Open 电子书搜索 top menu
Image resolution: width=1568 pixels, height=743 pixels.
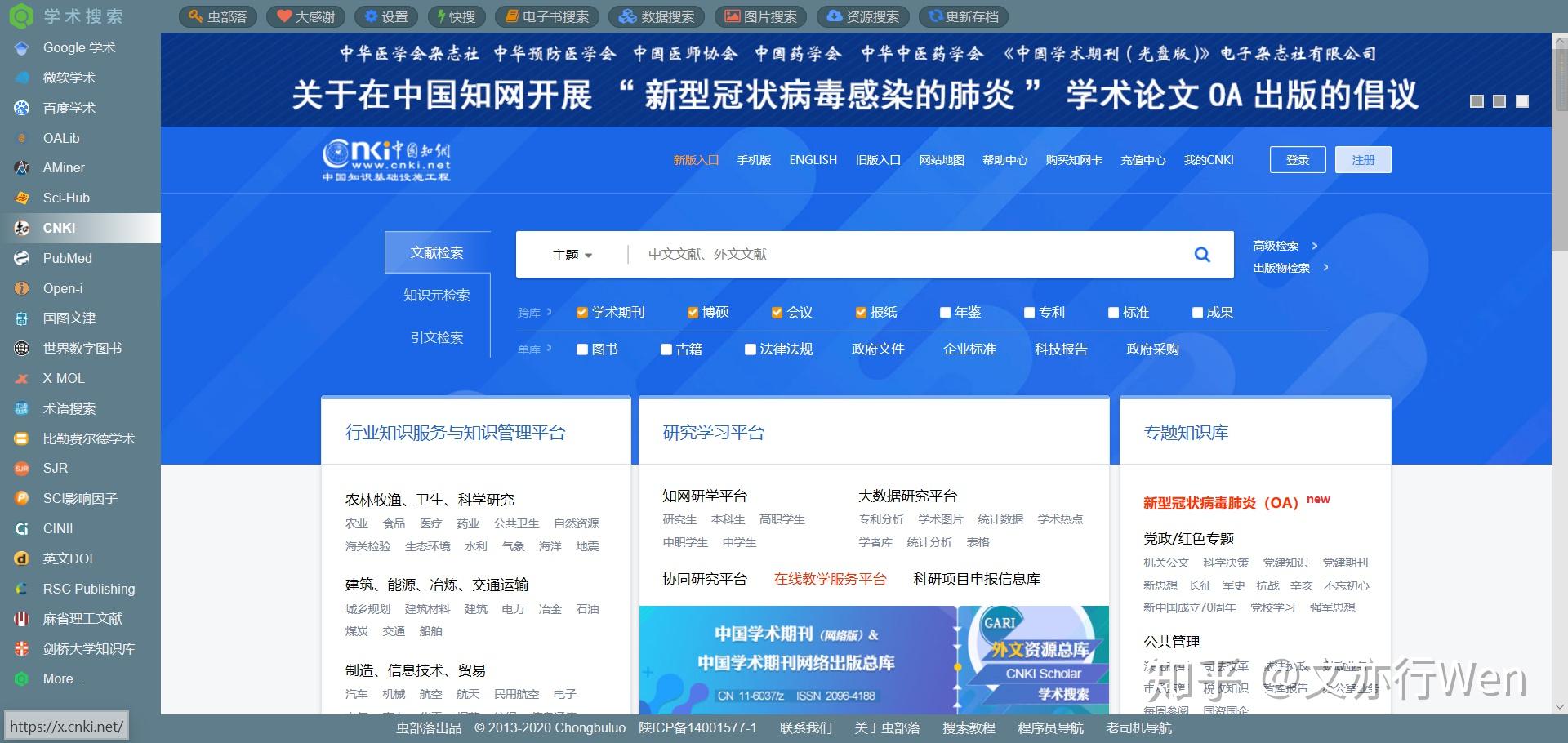click(x=546, y=16)
